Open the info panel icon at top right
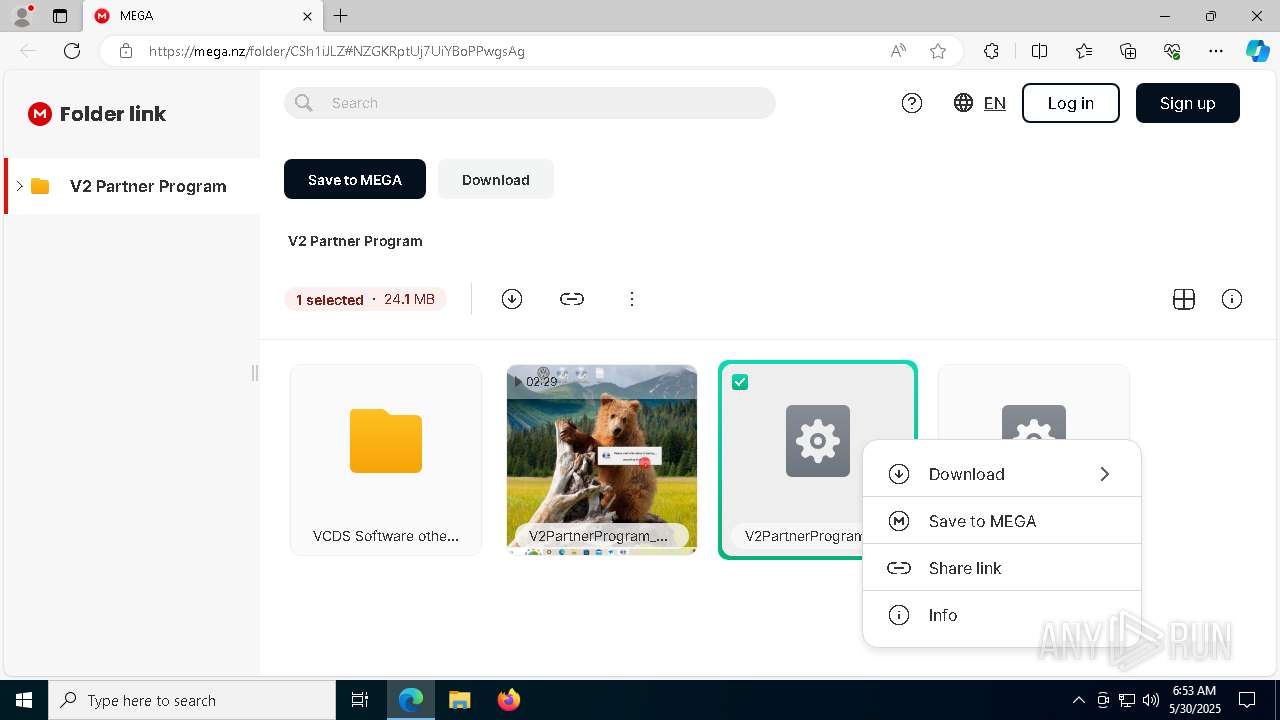The image size is (1280, 720). [x=1232, y=299]
